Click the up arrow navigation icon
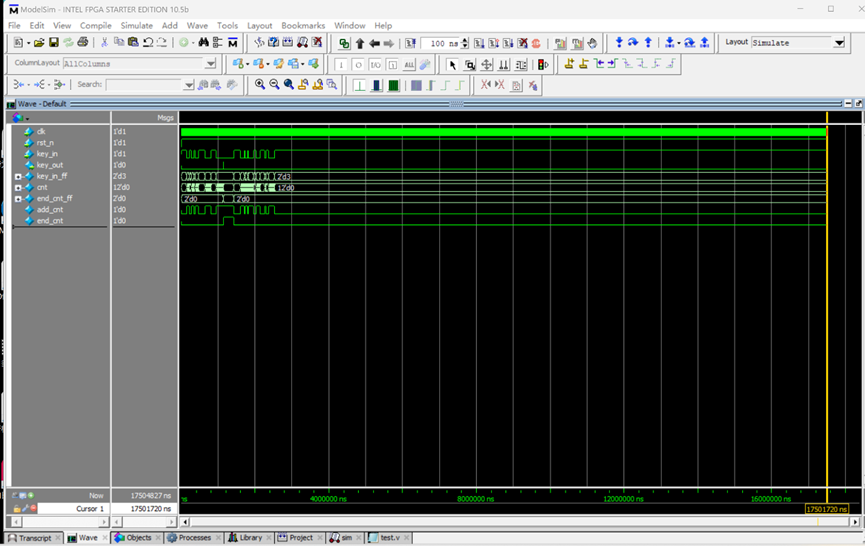The height and width of the screenshot is (546, 865). [360, 43]
